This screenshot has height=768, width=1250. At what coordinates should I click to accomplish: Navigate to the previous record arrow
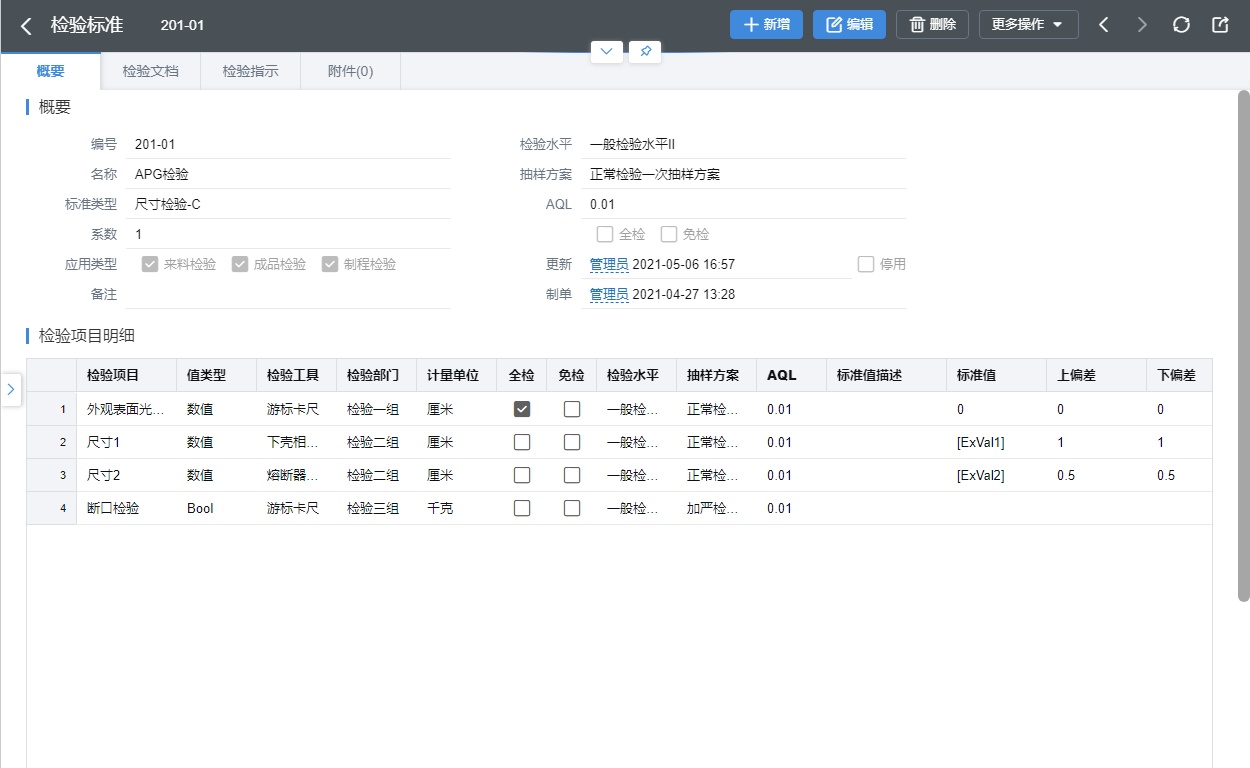coord(1104,25)
